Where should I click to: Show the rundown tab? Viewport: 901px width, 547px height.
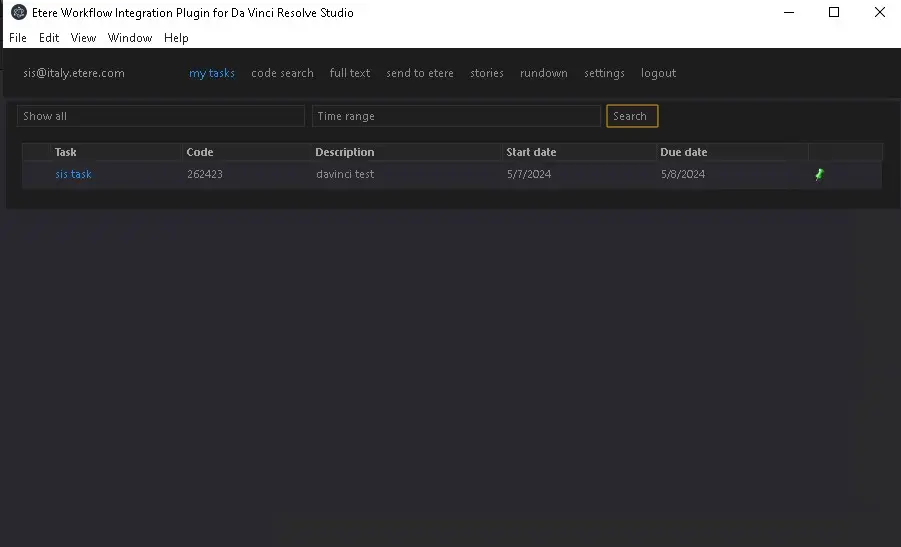544,73
